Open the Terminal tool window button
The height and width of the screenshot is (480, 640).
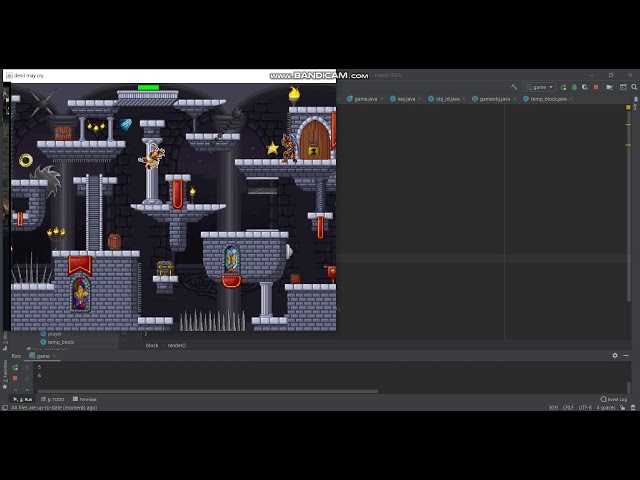84,399
